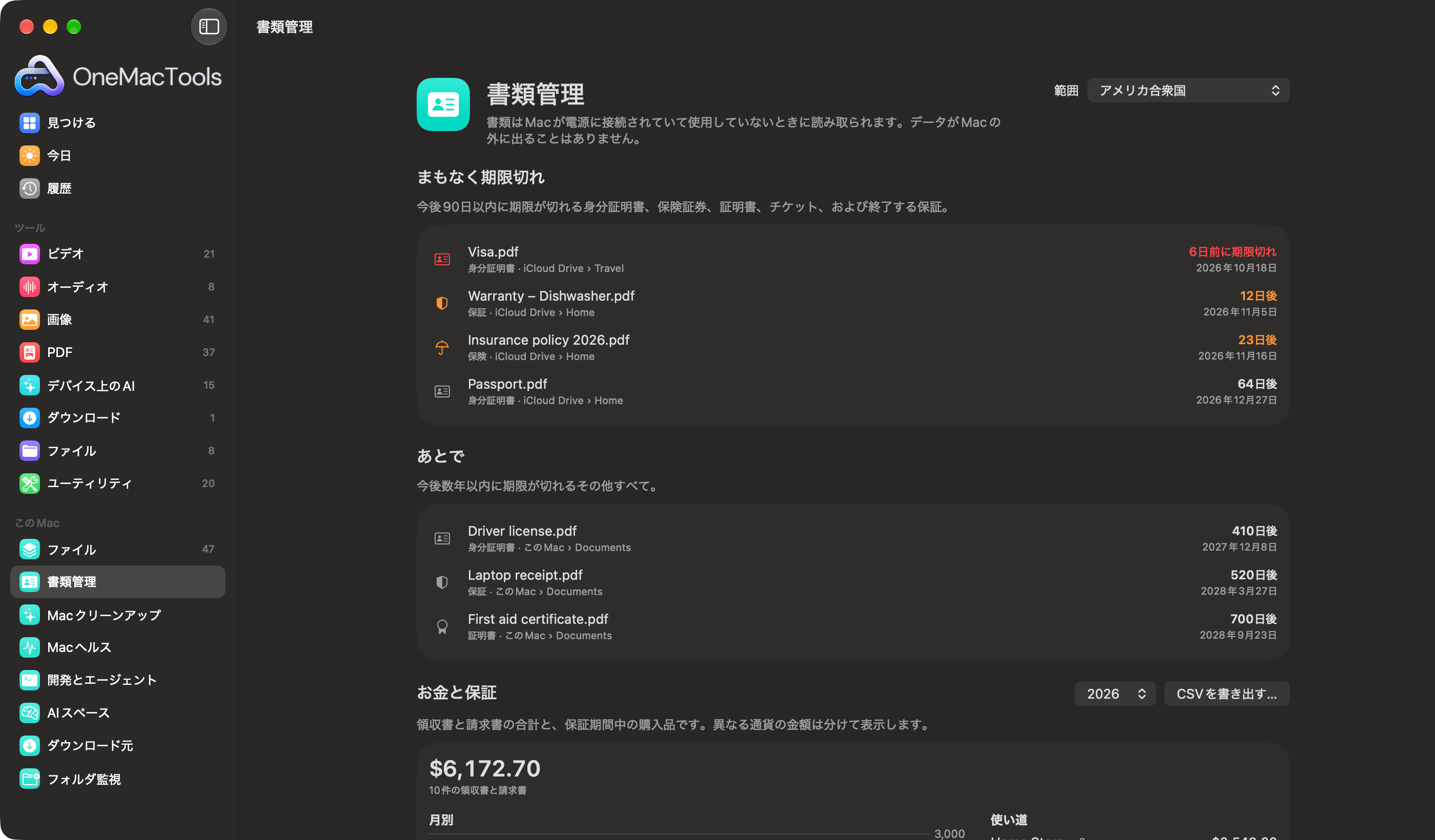Select the ダウンロード arrow icon
Viewport: 1435px width, 840px height.
[30, 418]
